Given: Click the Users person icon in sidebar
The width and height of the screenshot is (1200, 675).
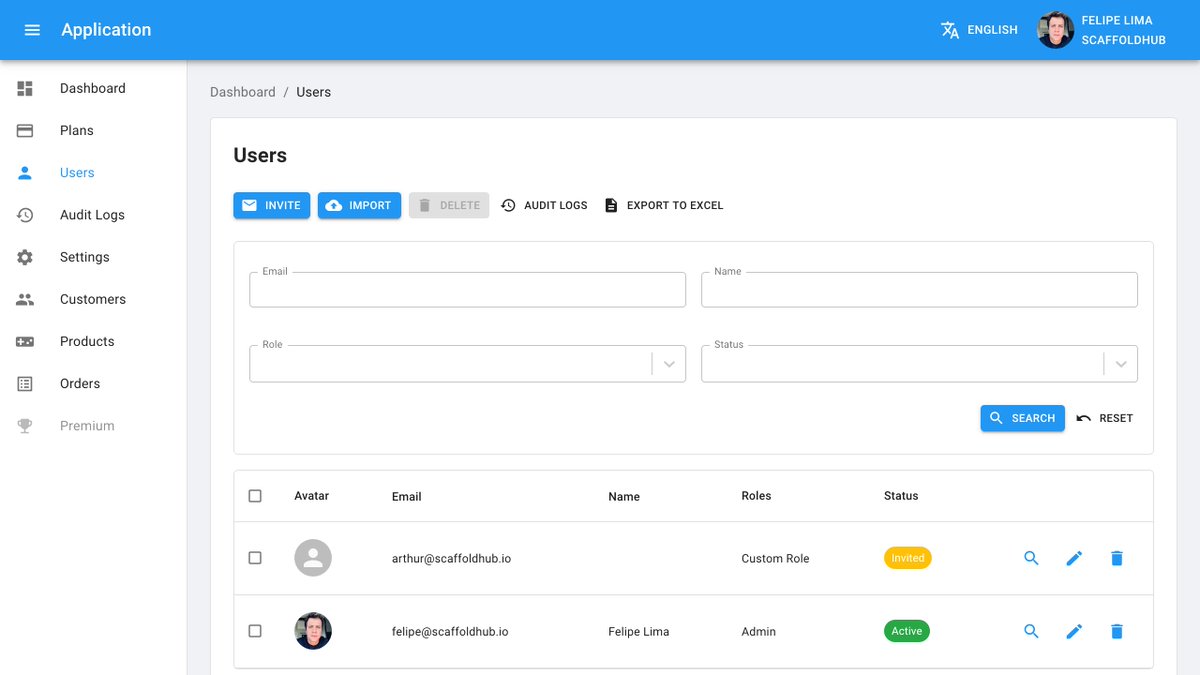Looking at the screenshot, I should point(25,172).
